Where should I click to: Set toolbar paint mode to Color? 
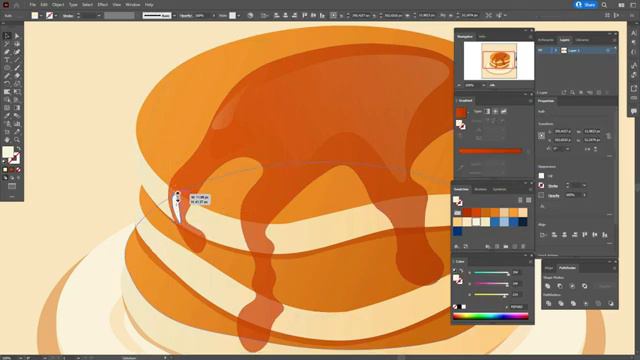5,170
